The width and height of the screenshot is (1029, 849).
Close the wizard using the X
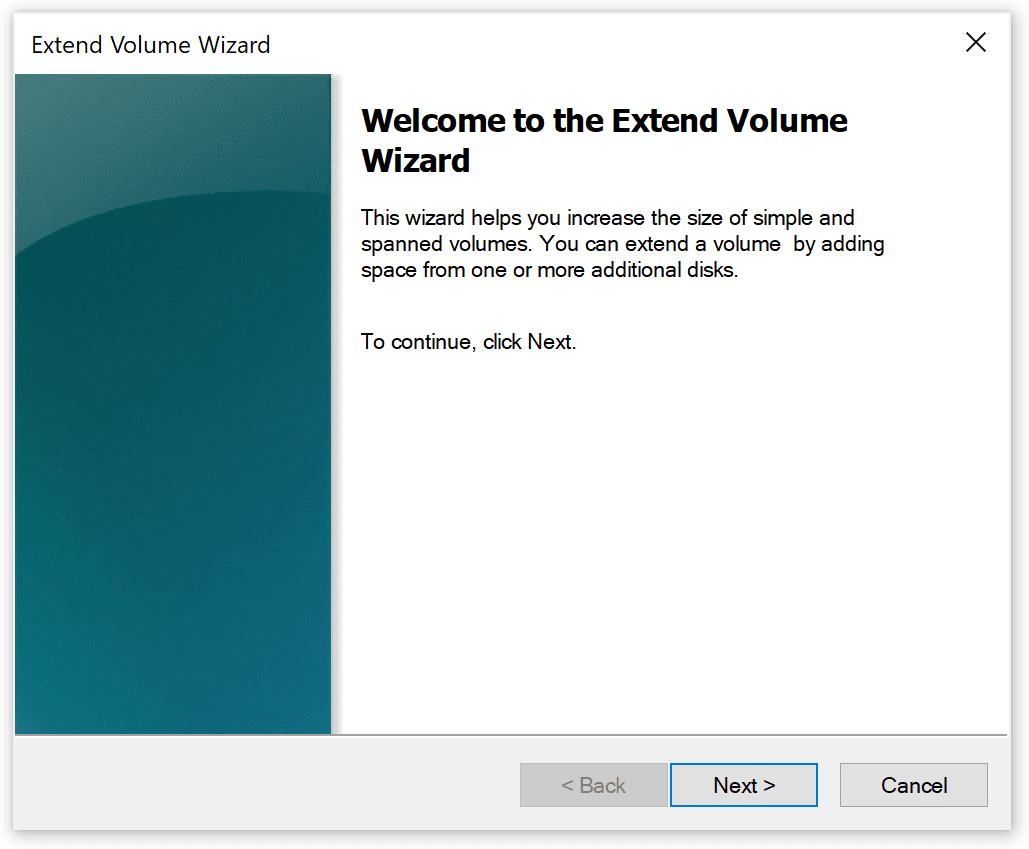(x=975, y=42)
